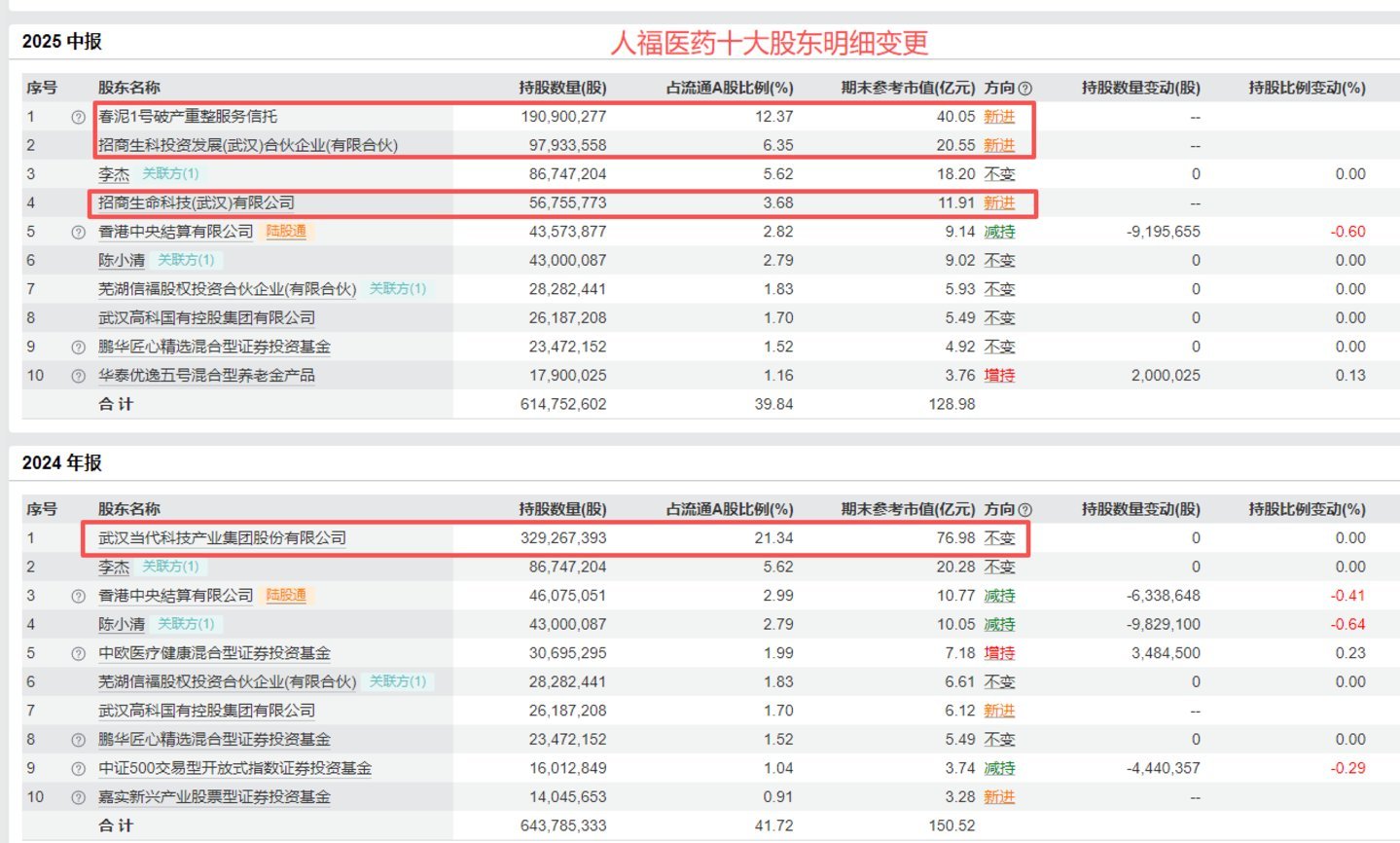1400x843 pixels.
Task: Click help icon beside 中欧医疗健康混合型证券投资基金
Action: click(x=79, y=654)
